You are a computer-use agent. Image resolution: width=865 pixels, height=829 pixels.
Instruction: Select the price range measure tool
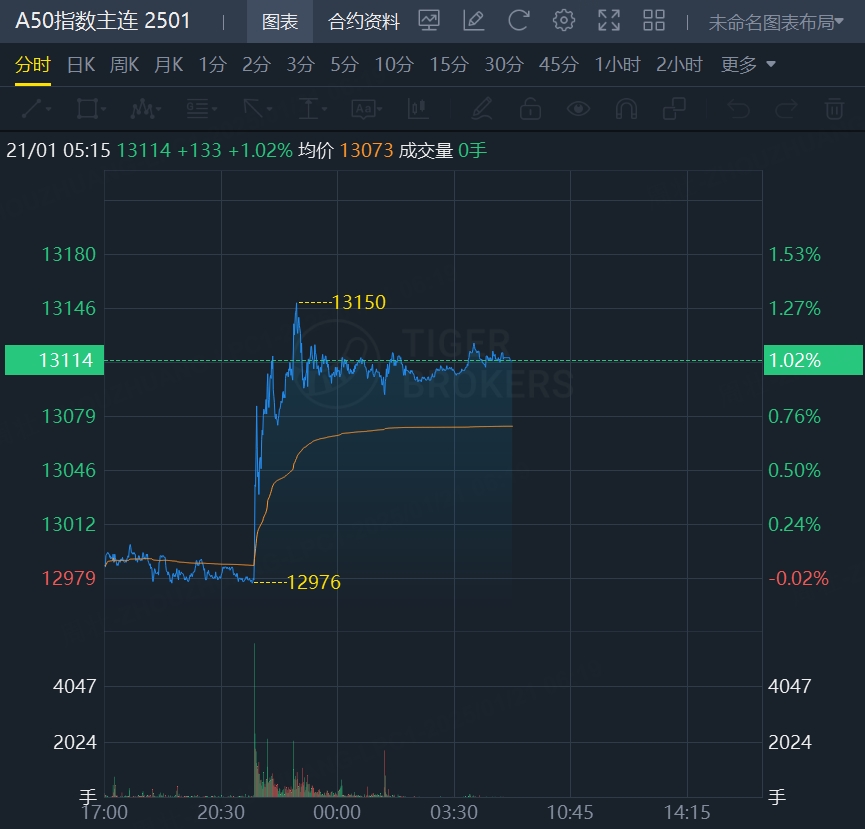point(309,109)
